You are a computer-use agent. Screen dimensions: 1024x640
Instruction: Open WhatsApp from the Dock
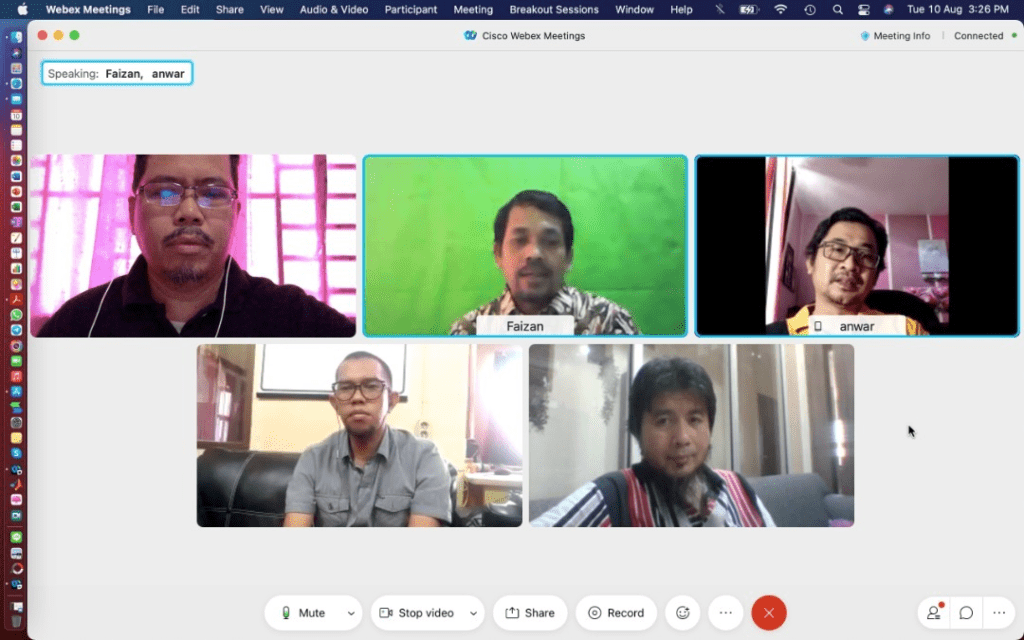point(16,315)
